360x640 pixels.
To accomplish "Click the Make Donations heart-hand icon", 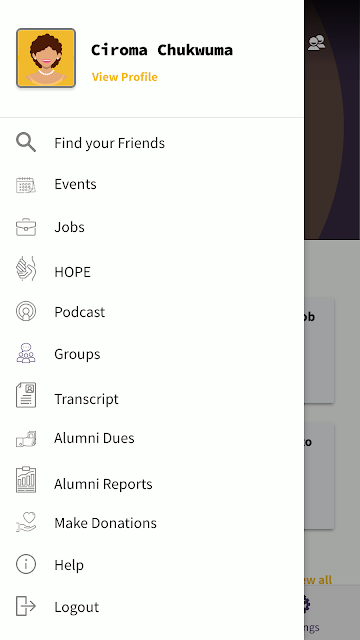I will point(26,522).
